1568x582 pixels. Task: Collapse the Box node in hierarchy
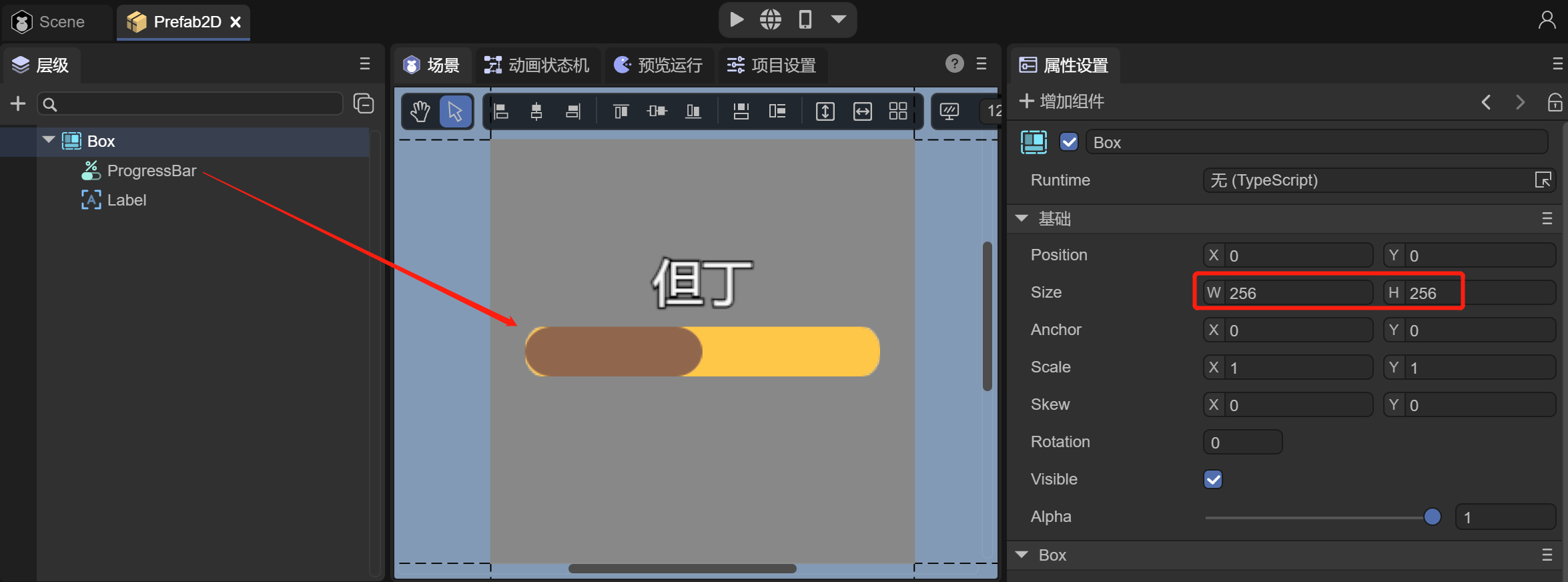(49, 140)
